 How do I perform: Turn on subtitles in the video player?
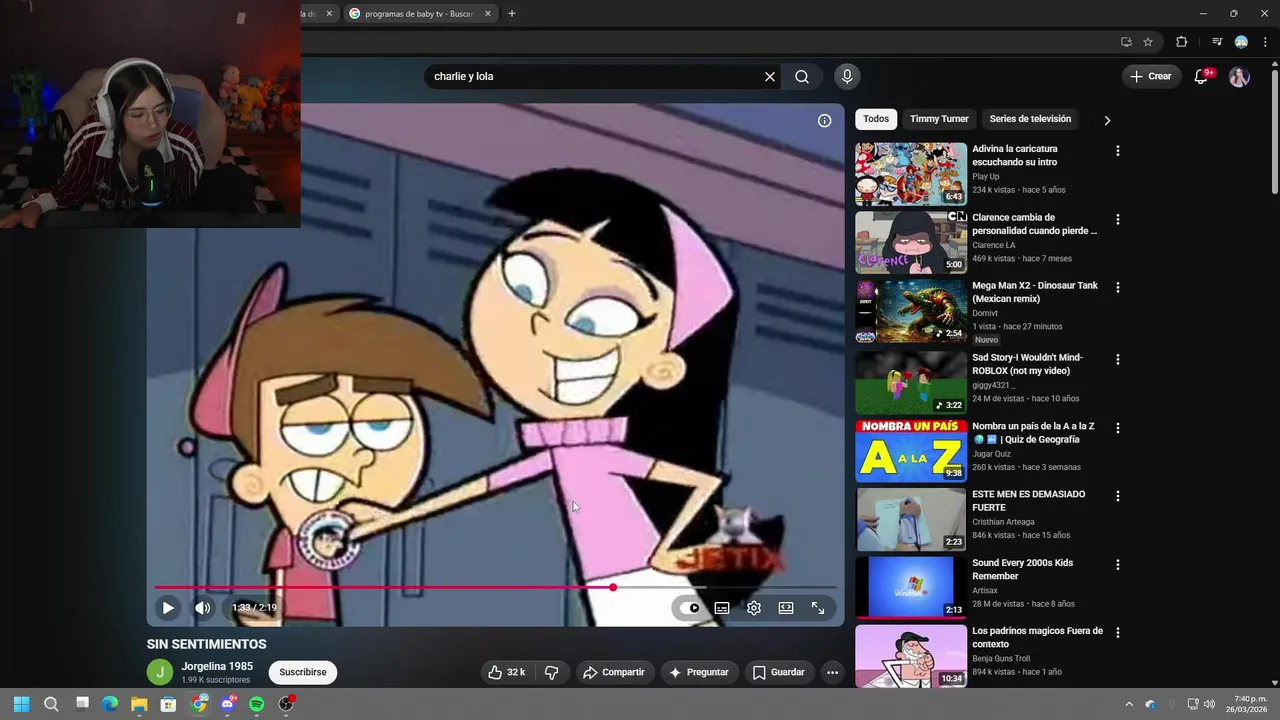click(x=722, y=607)
